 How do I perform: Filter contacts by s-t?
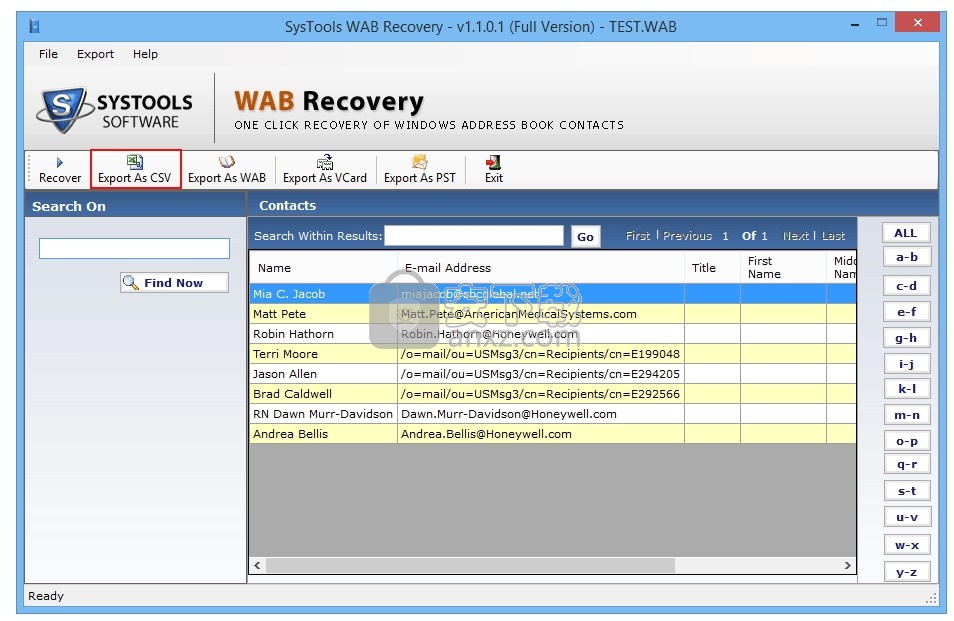coord(907,491)
